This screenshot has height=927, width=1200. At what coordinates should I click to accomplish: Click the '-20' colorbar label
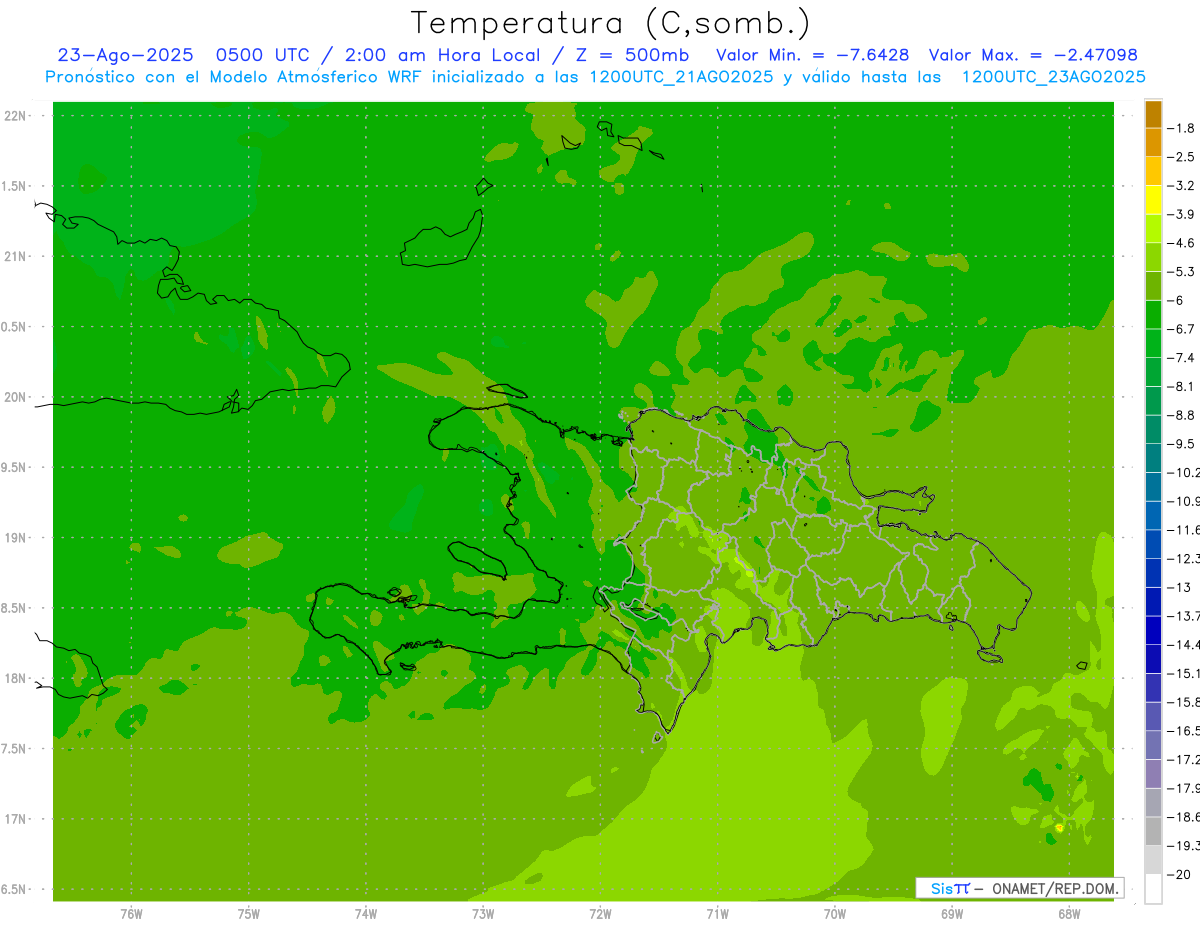(1179, 875)
